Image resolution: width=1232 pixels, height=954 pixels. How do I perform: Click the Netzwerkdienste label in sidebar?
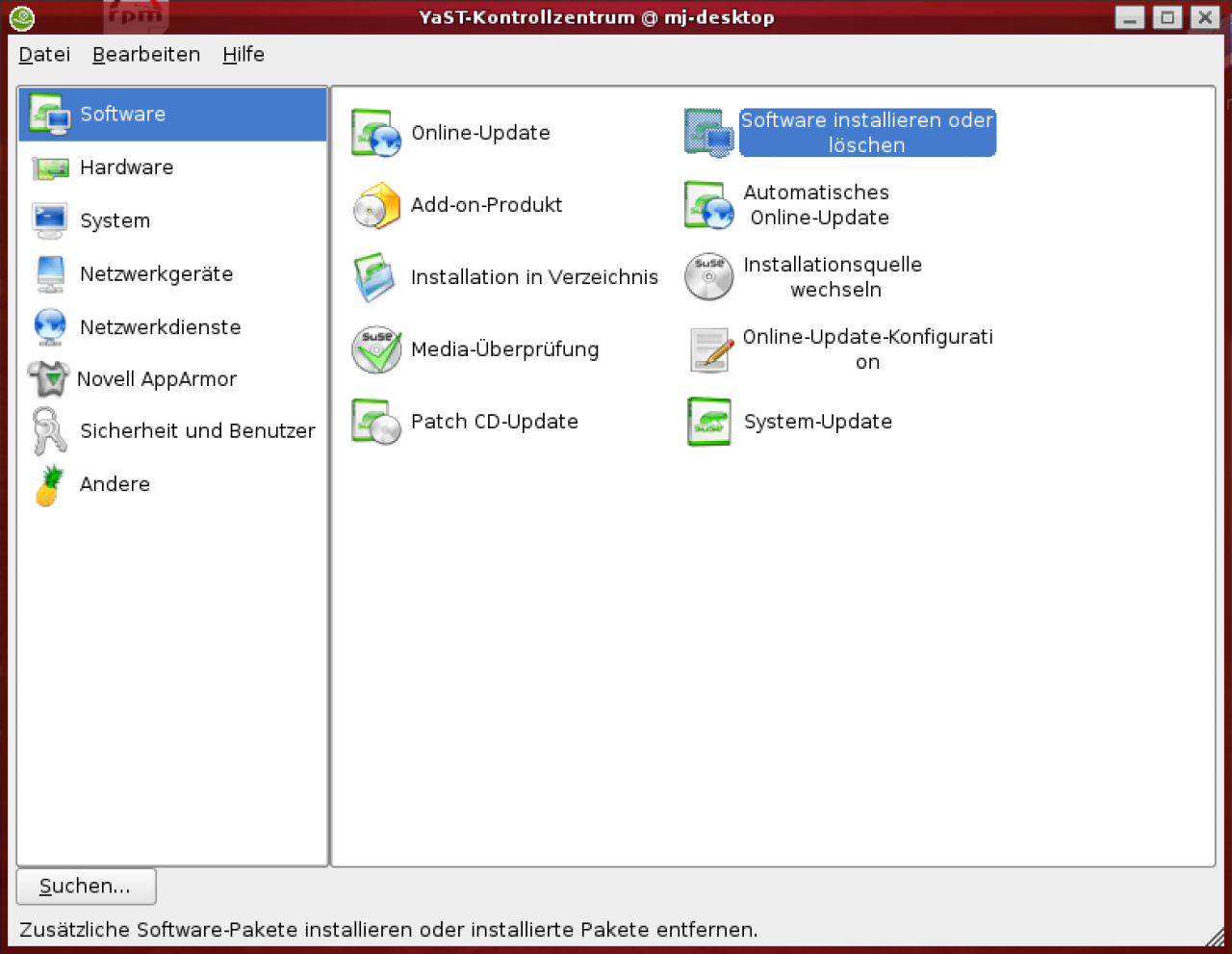click(x=161, y=327)
